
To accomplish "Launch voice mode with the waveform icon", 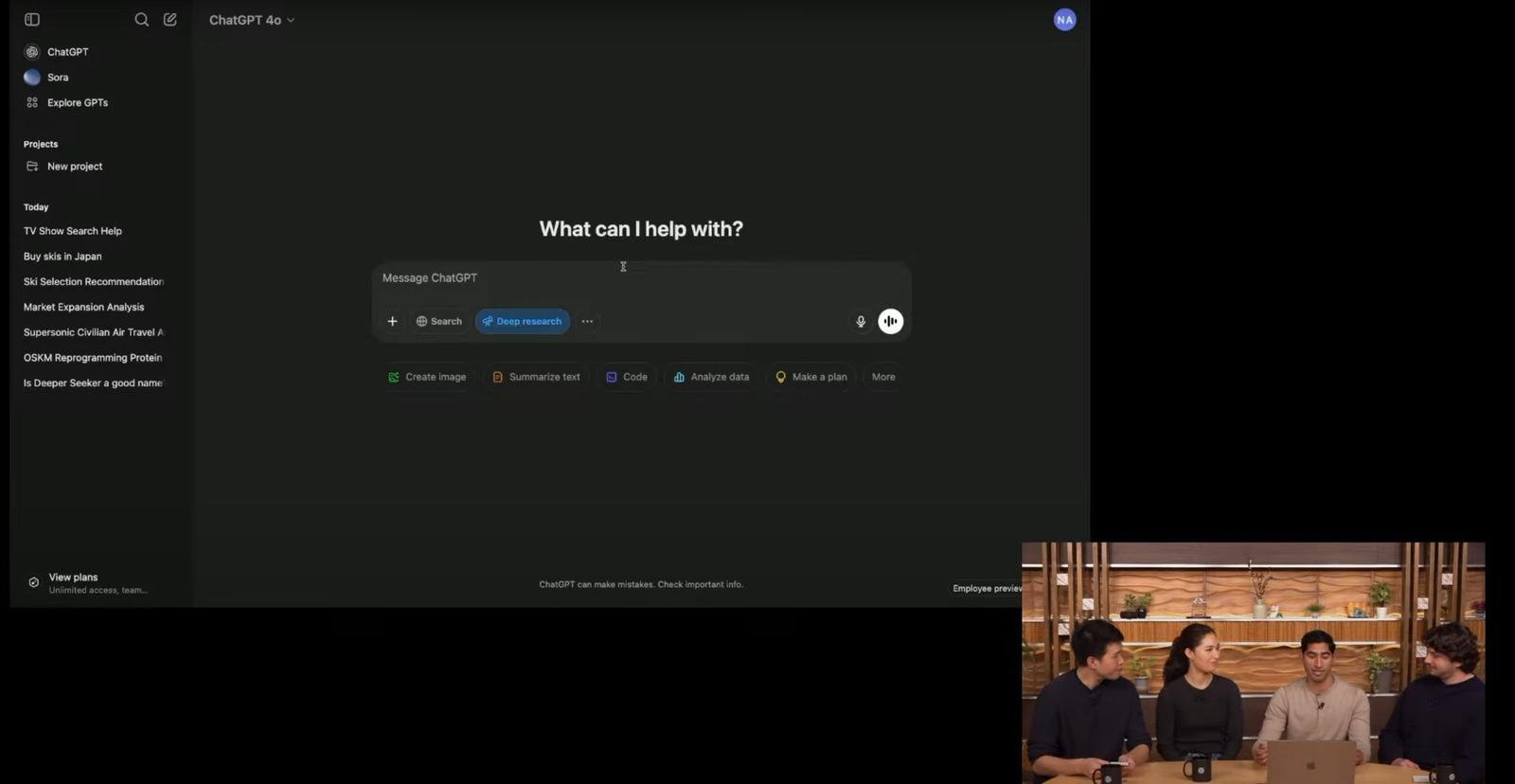I will pyautogui.click(x=891, y=322).
